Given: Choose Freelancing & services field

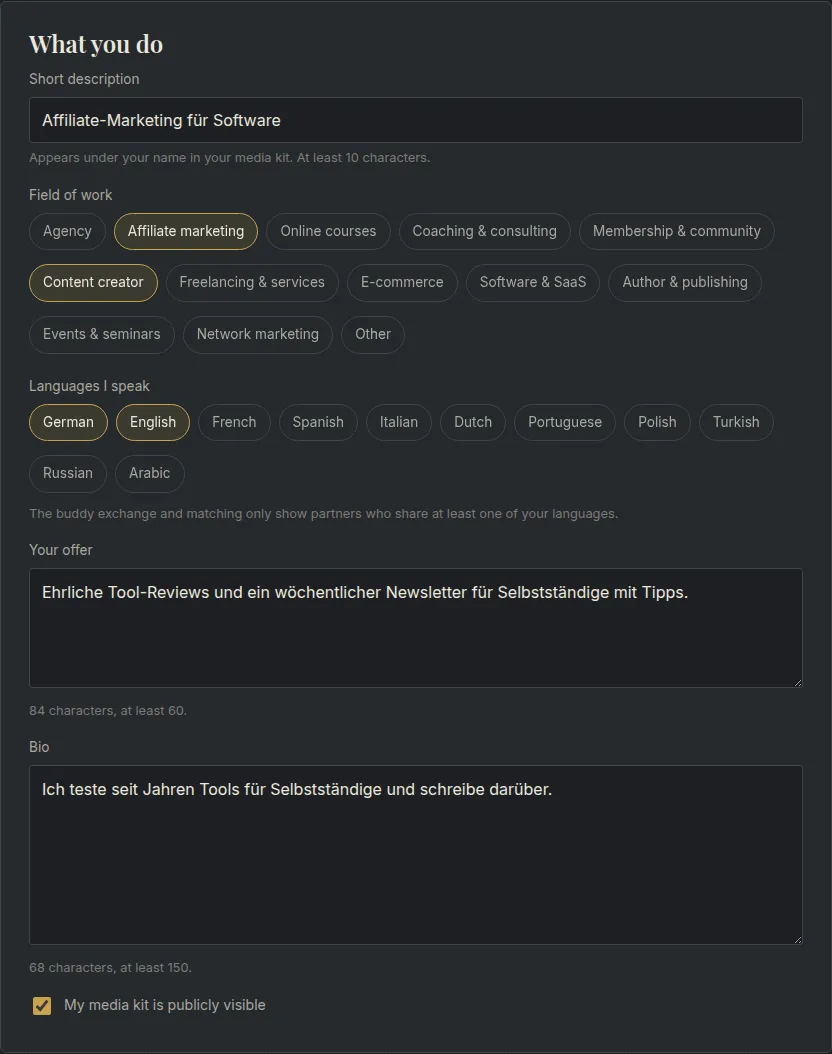Looking at the screenshot, I should (x=252, y=282).
